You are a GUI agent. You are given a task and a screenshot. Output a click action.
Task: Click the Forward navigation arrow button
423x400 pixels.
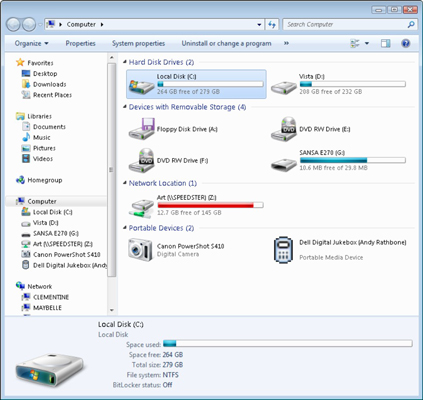(x=29, y=24)
